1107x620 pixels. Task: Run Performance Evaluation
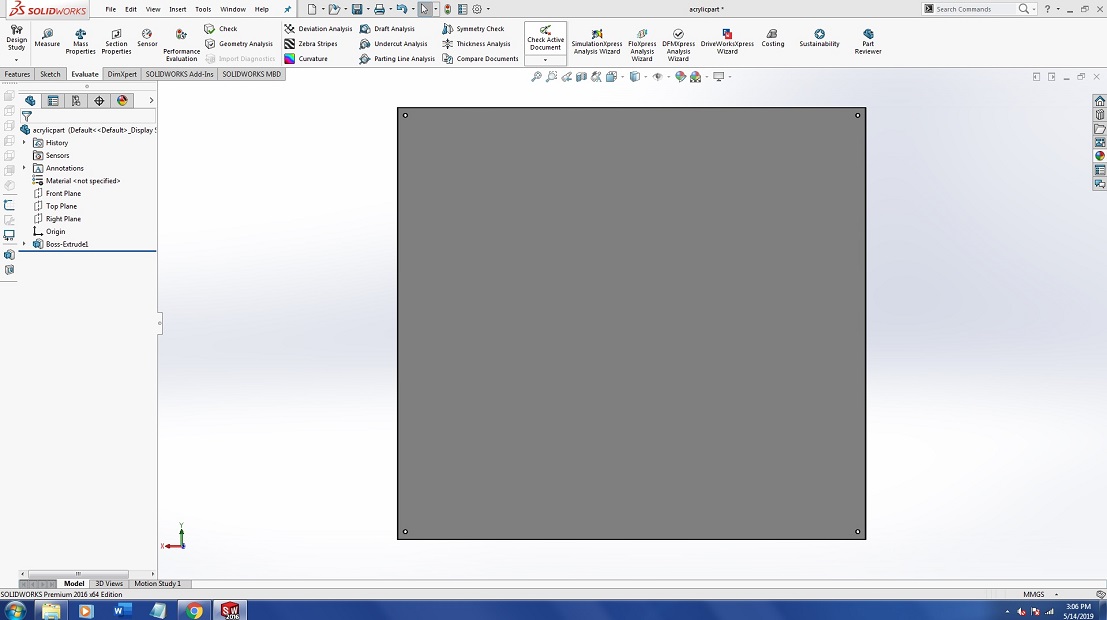click(x=181, y=45)
